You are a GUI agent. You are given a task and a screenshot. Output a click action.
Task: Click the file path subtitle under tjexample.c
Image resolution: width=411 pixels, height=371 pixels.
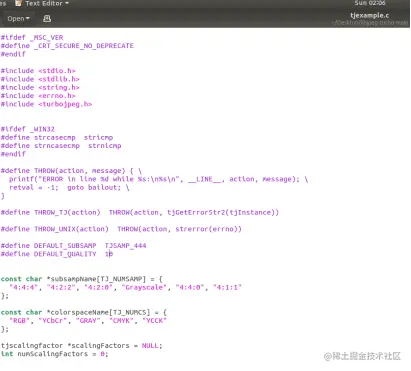(370, 23)
